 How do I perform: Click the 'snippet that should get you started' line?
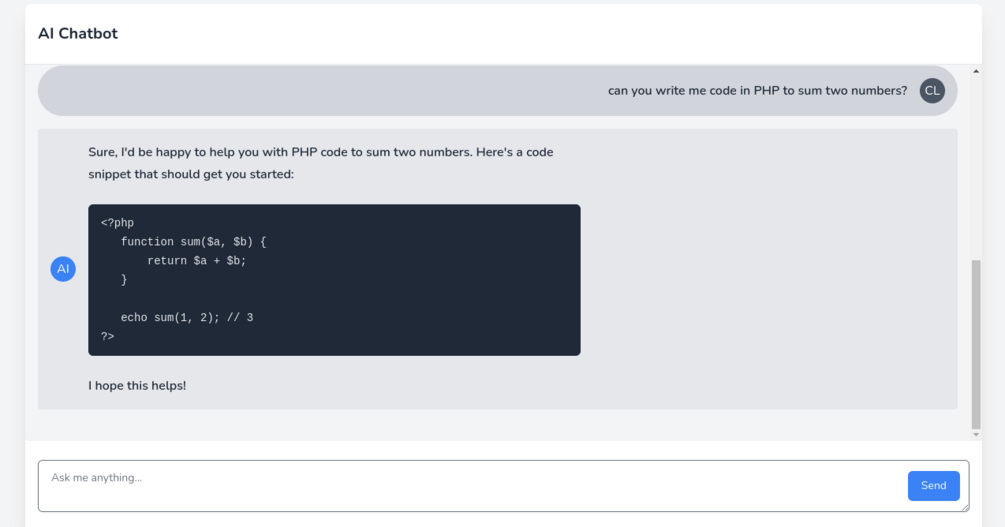coord(191,174)
